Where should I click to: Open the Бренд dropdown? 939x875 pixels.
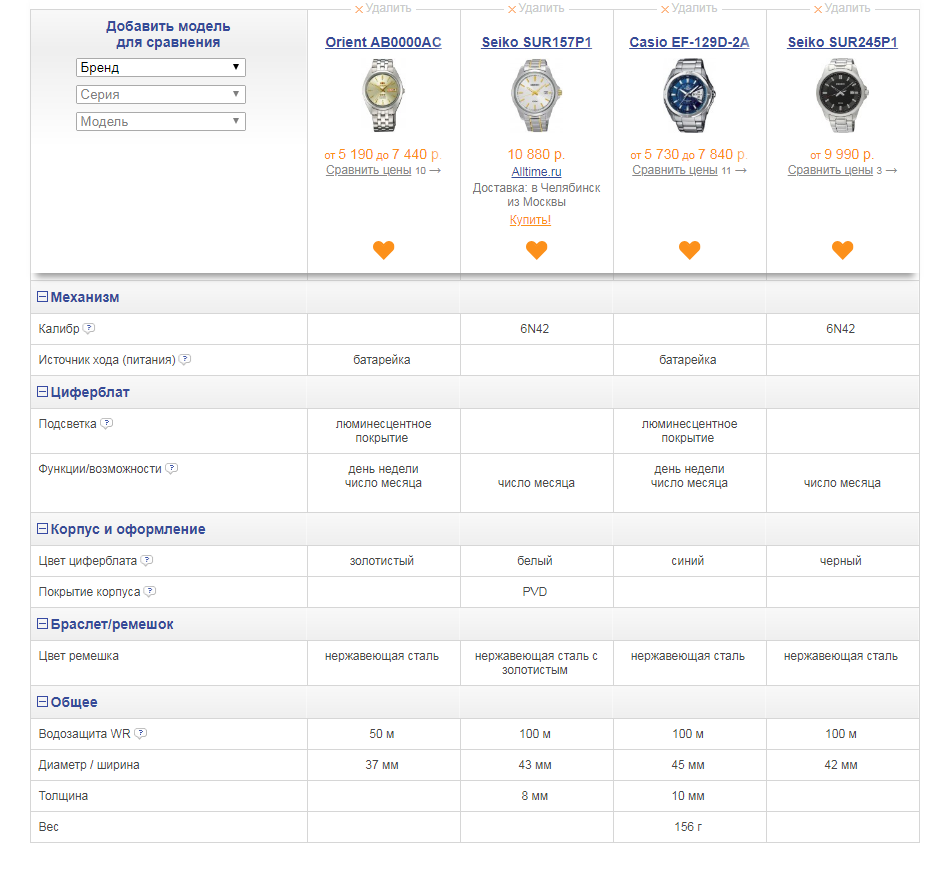160,67
